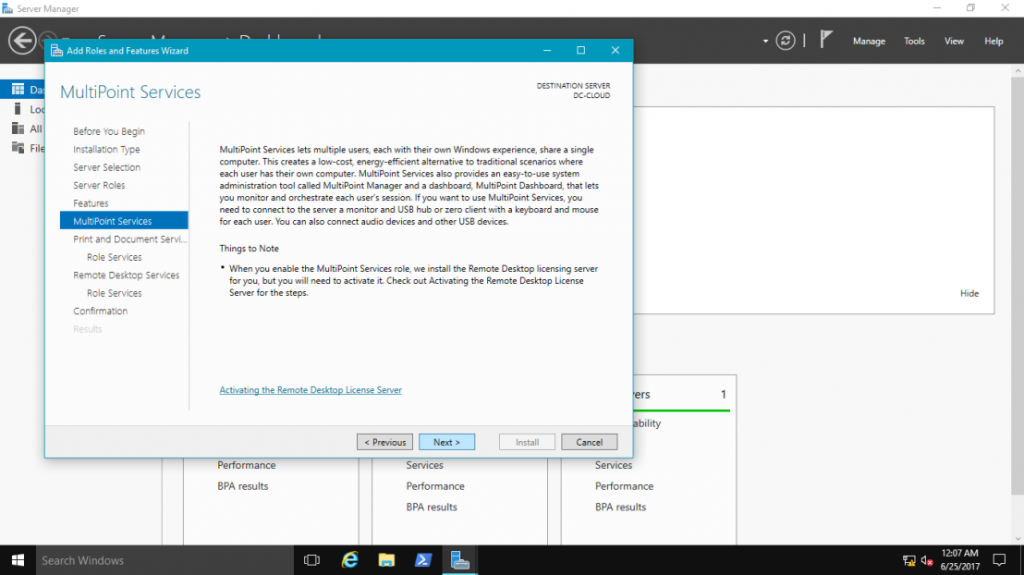Open the notifications flag icon
This screenshot has width=1024, height=575.
[x=826, y=39]
